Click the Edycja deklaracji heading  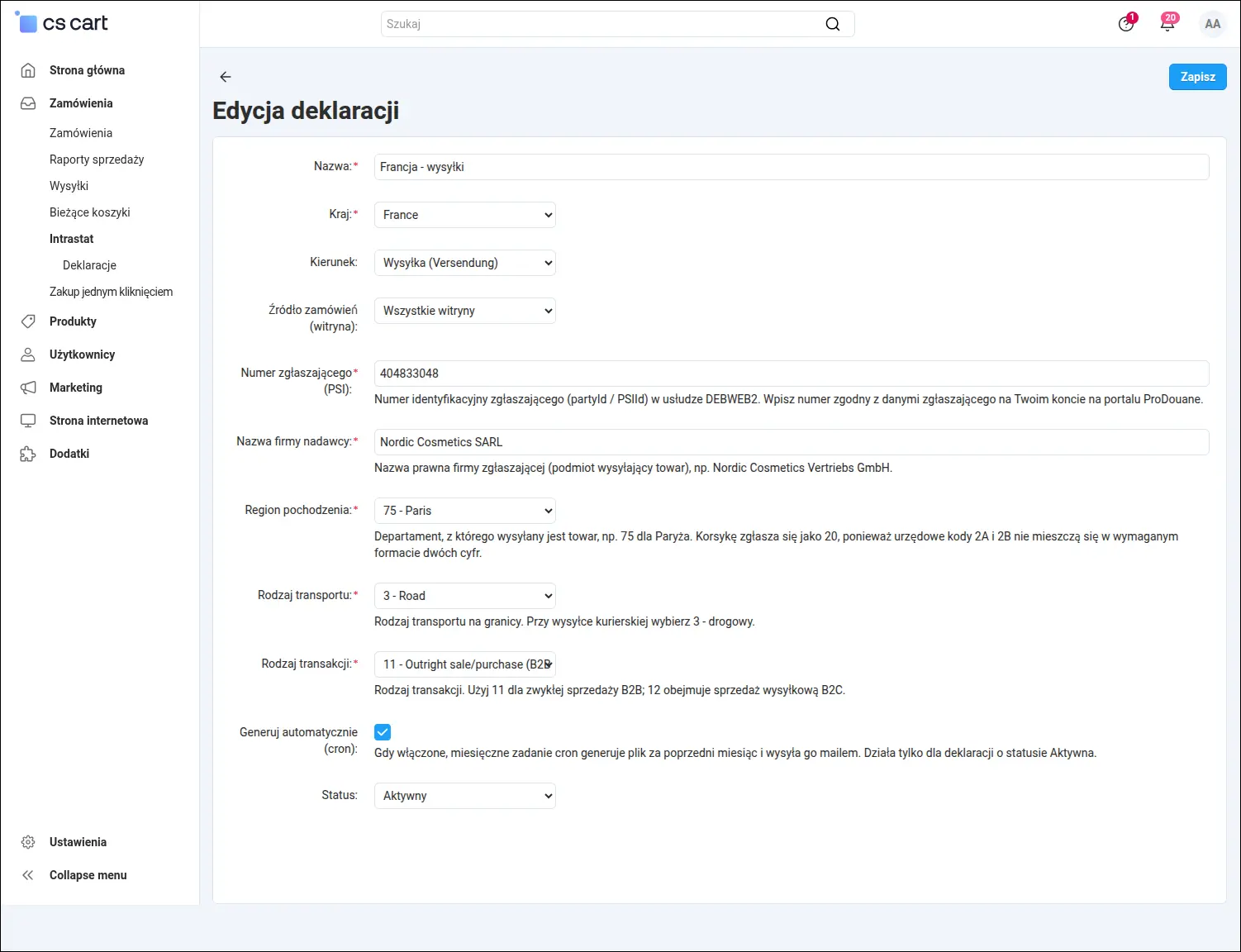point(306,111)
